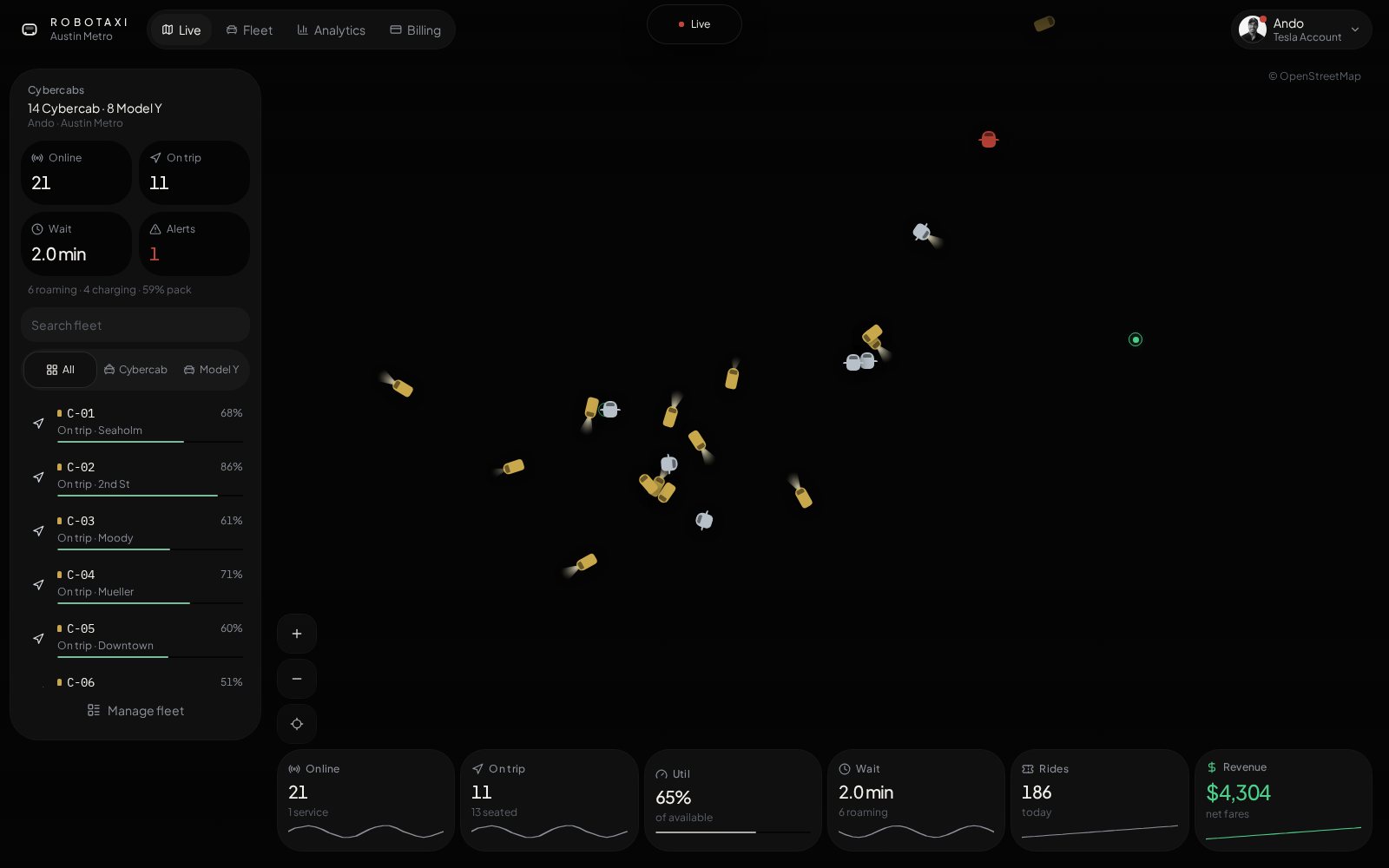This screenshot has height=868, width=1389.
Task: Select the All vehicles filter
Action: [60, 370]
